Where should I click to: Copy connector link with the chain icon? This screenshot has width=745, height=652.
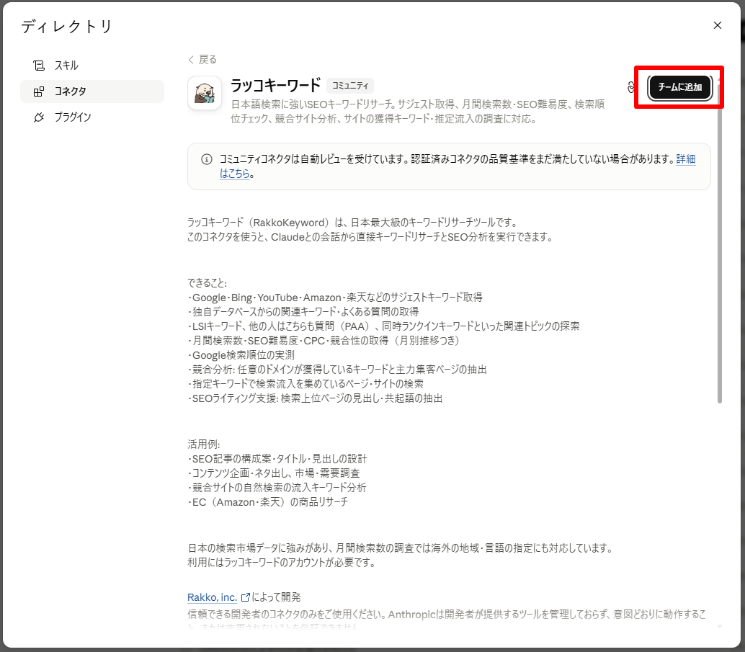(x=630, y=87)
